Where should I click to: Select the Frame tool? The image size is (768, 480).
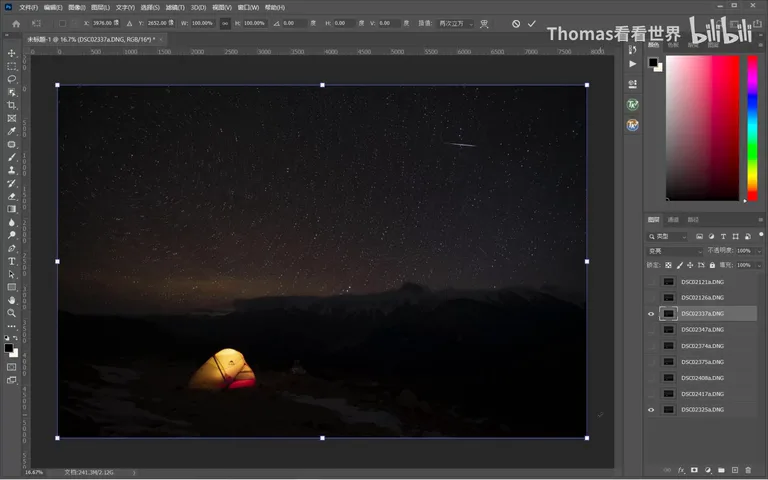tap(12, 118)
